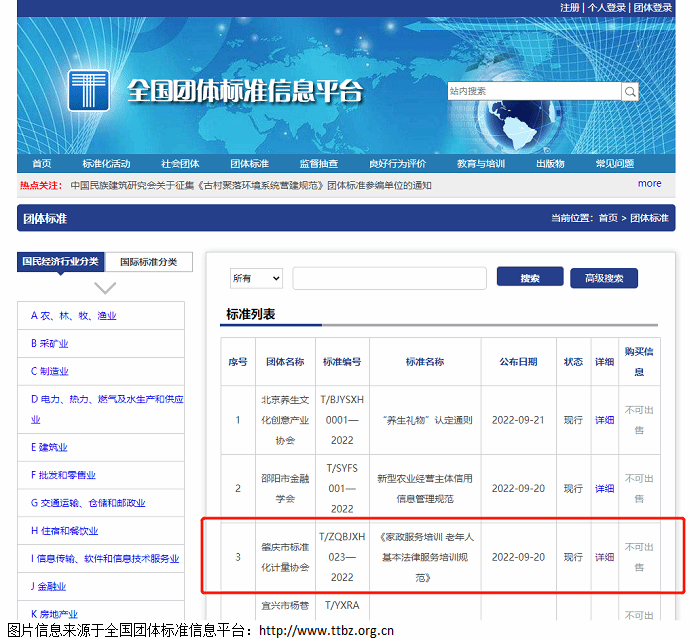Select category F 批发和零售业

coord(63,475)
